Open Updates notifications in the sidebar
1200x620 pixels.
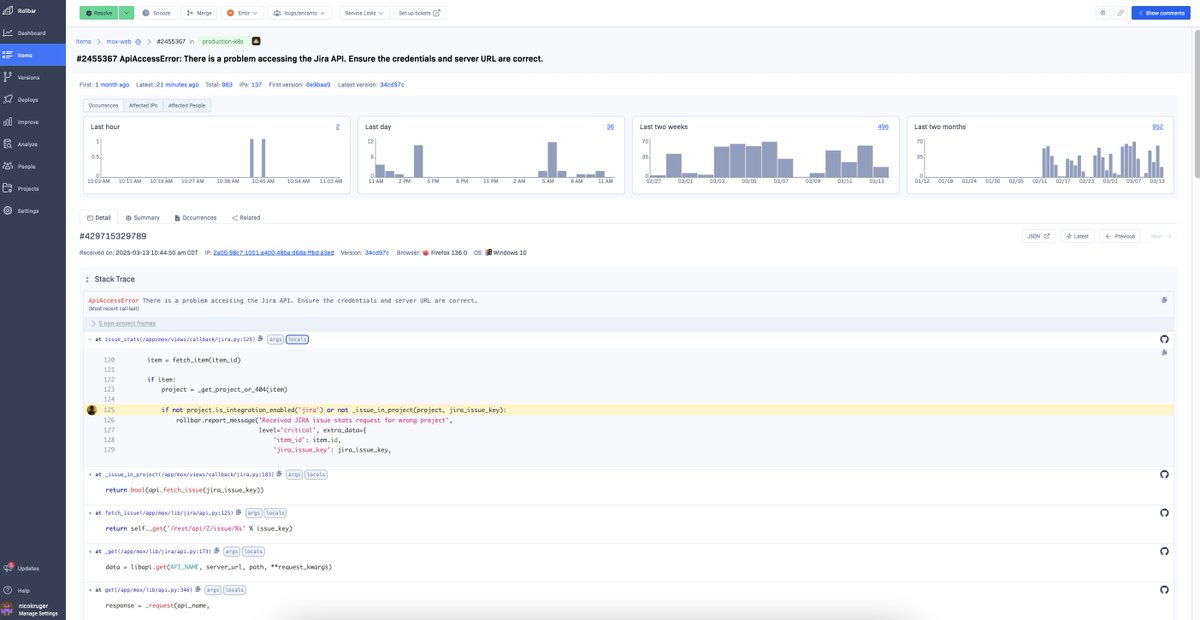pos(32,568)
